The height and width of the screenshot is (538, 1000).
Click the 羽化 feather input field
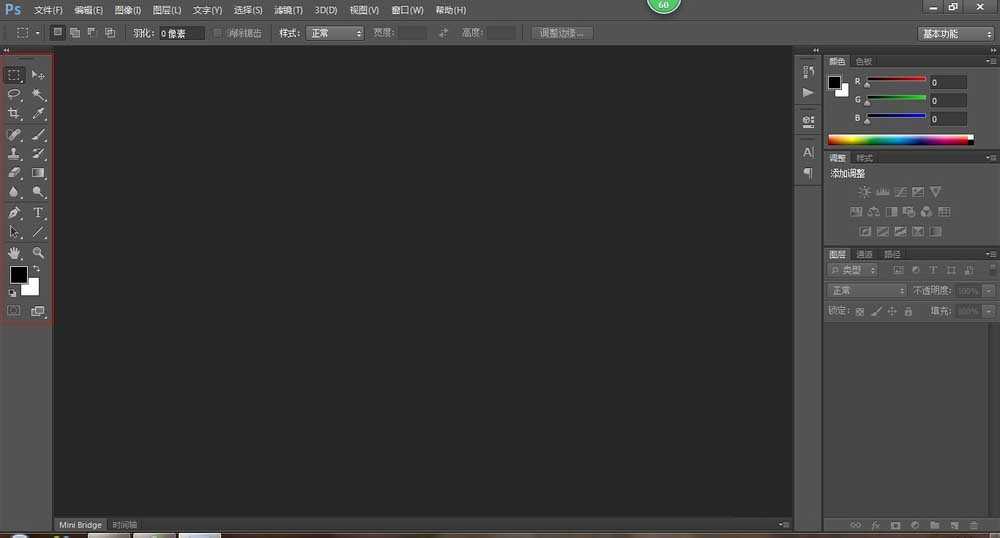(182, 33)
